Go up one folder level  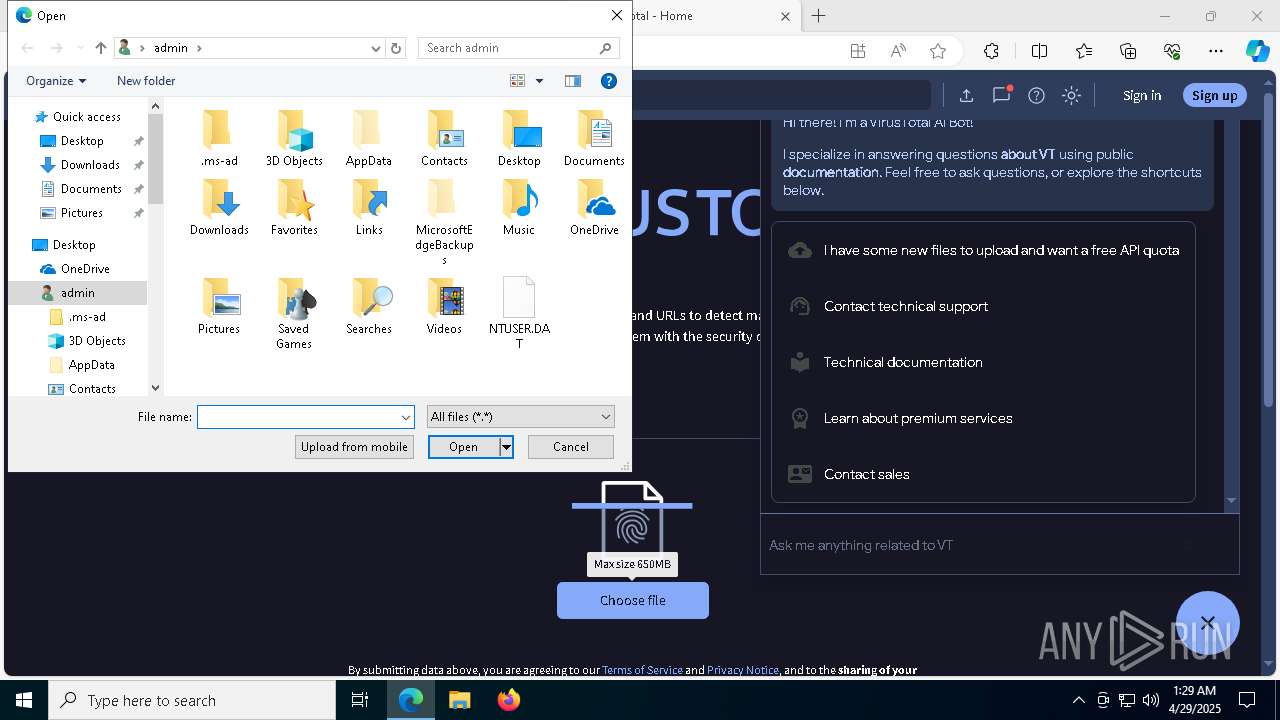[x=100, y=48]
